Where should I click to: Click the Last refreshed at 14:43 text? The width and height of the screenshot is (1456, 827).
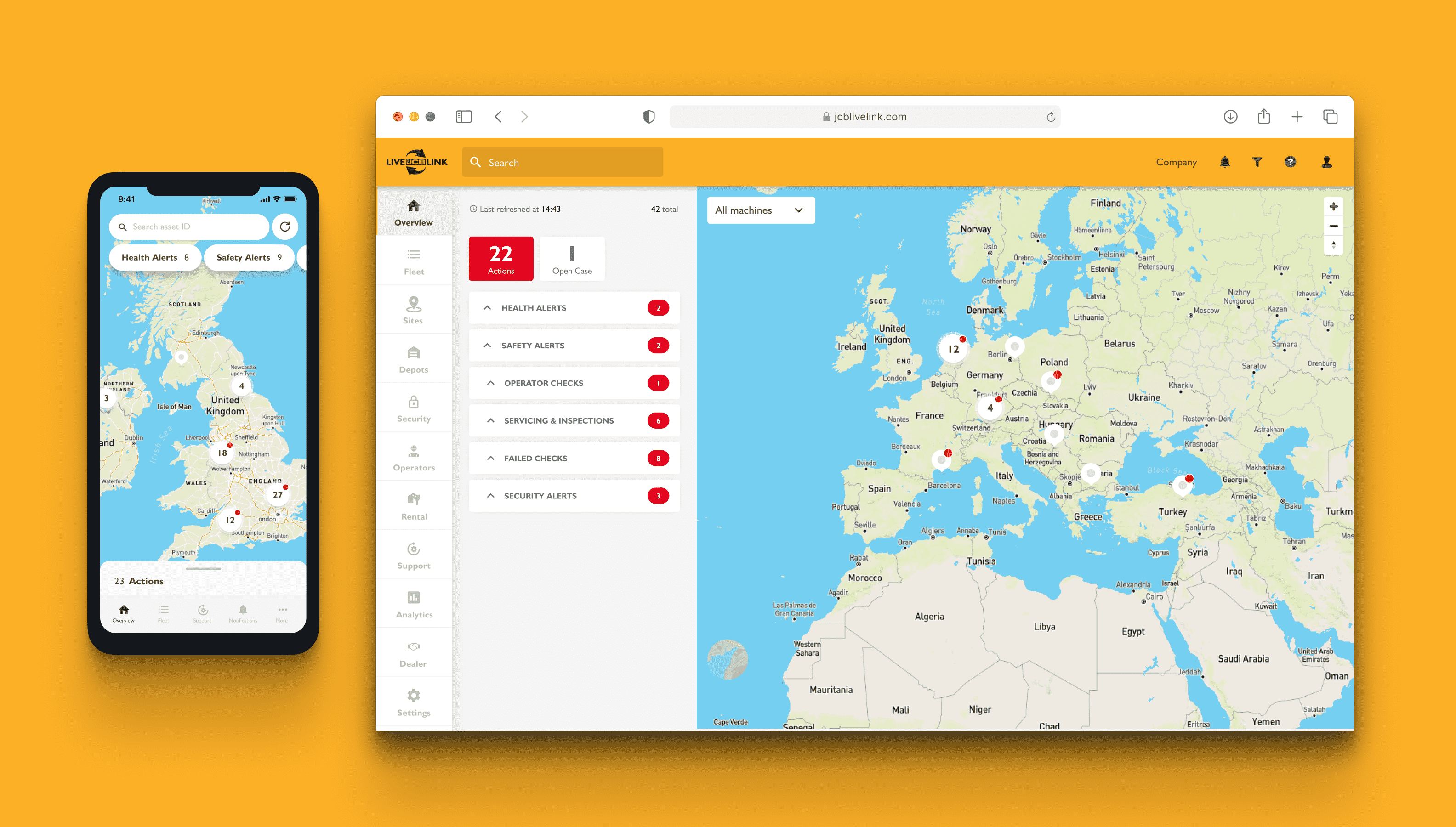tap(515, 209)
